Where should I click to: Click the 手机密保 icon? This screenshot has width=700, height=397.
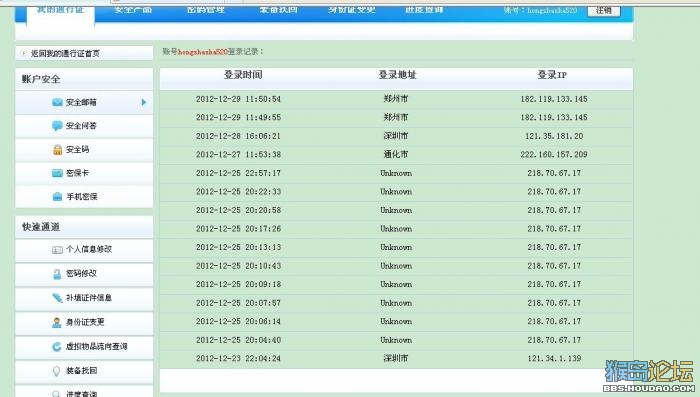click(x=57, y=196)
